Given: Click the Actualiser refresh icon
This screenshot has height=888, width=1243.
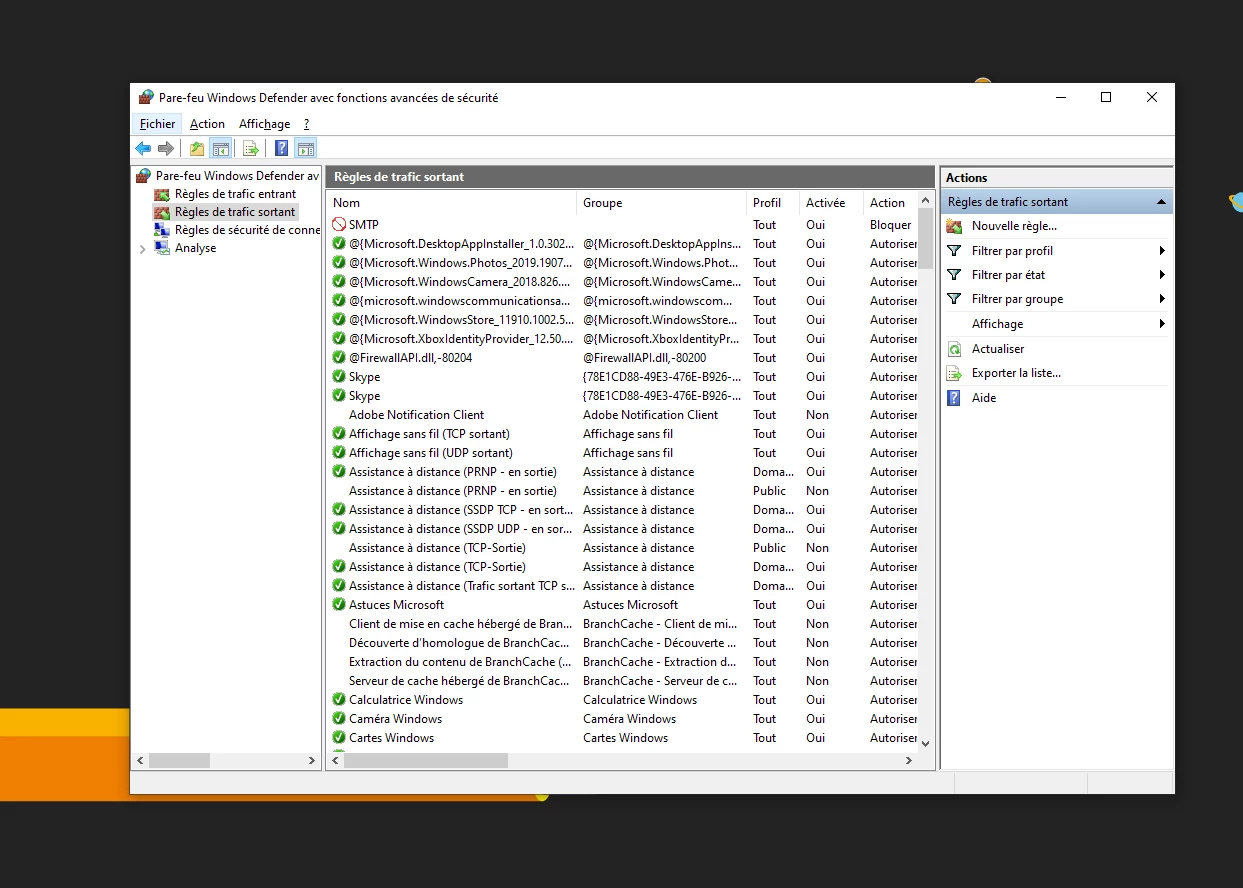Looking at the screenshot, I should pyautogui.click(x=954, y=349).
